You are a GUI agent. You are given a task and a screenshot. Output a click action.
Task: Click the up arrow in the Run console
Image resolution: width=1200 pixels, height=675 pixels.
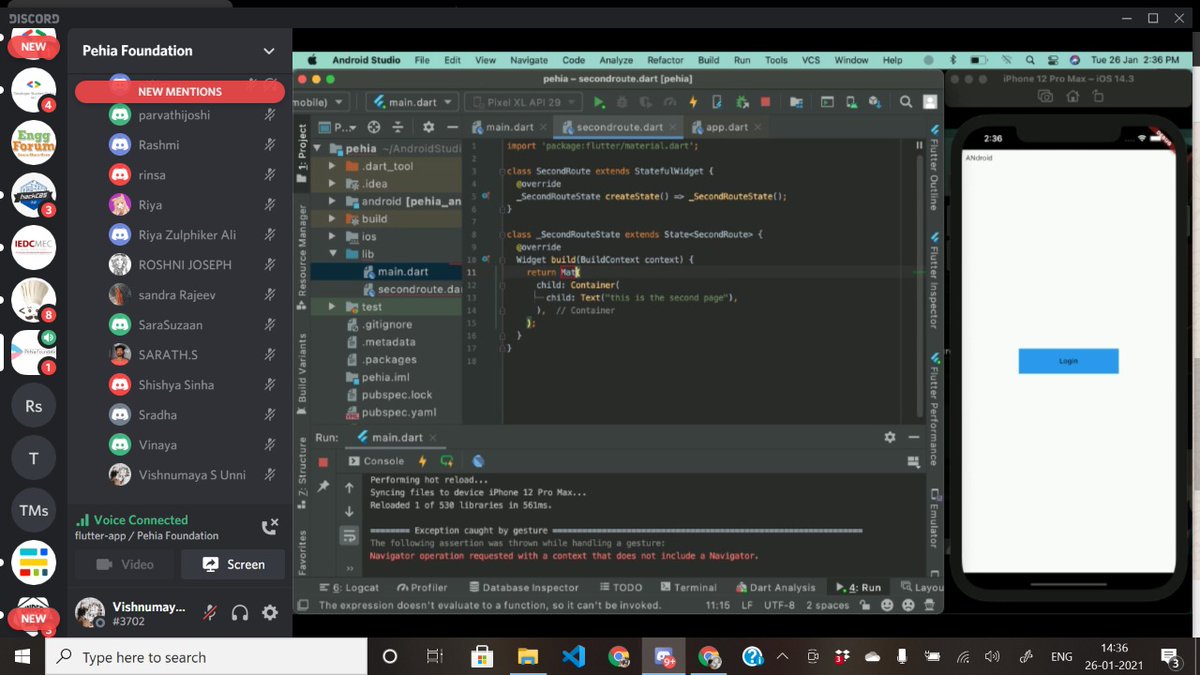pos(349,487)
